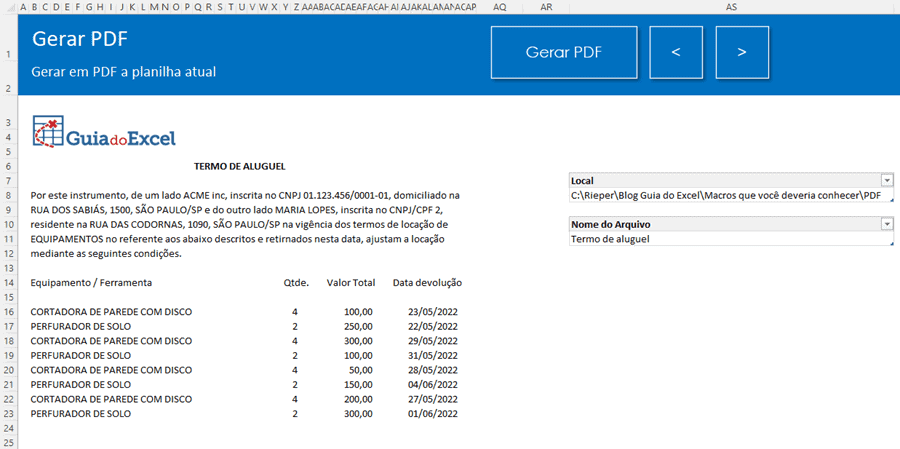Click the Gerar PDF button
The height and width of the screenshot is (449, 900).
[563, 52]
